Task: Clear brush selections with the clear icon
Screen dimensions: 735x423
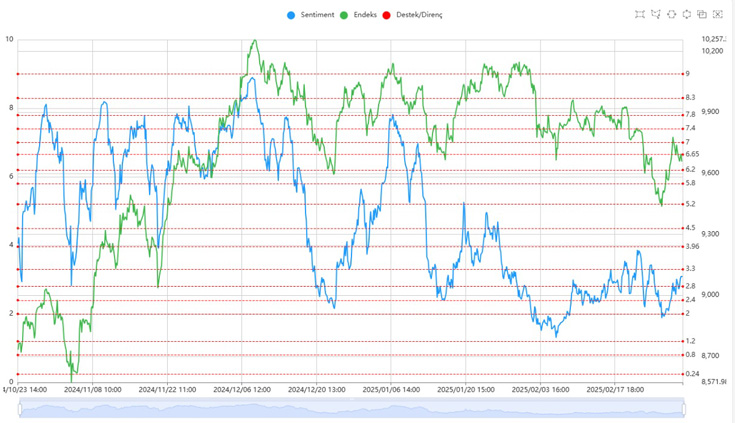Action: (x=718, y=15)
